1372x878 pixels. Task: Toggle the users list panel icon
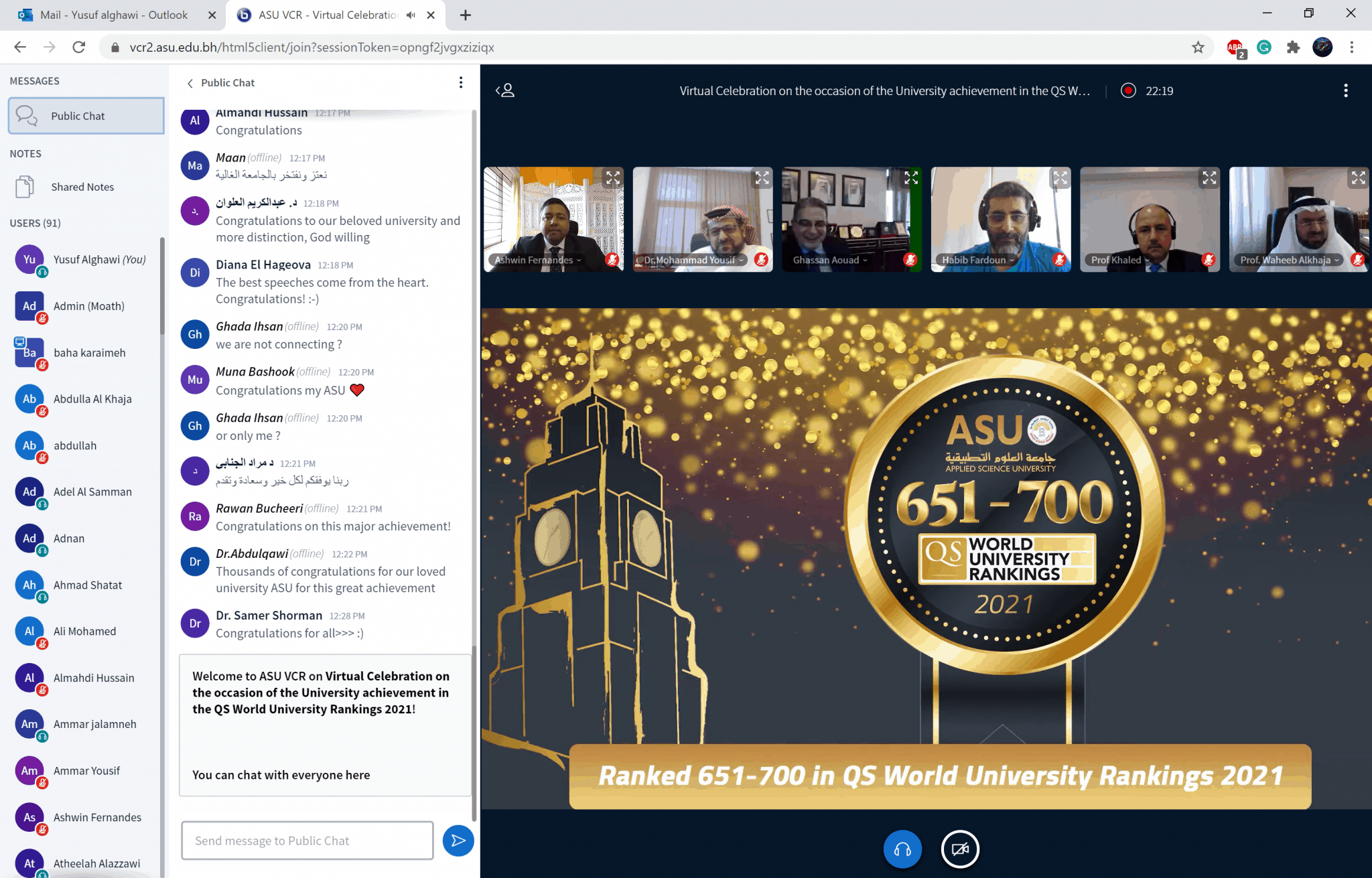point(505,90)
